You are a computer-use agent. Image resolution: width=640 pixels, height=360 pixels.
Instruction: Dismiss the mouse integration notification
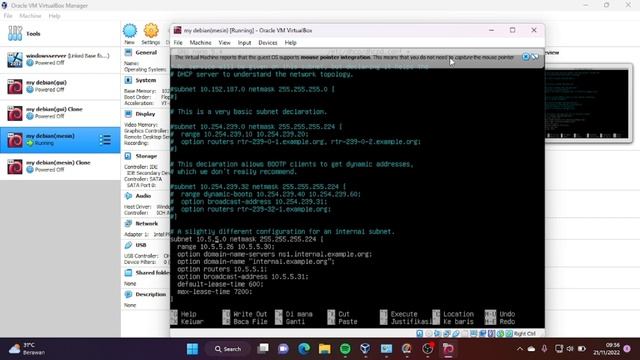(x=526, y=57)
